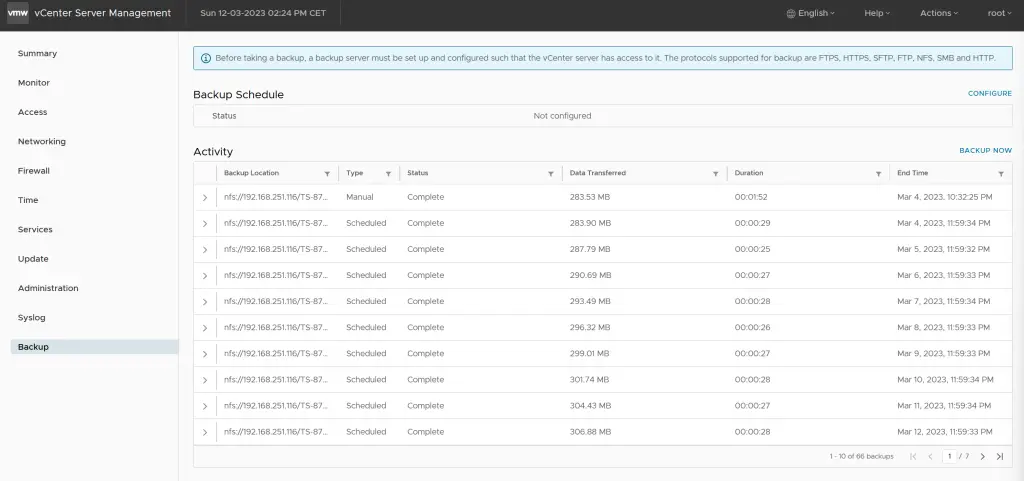Expand backup row ending Mar 9, 2023
1024x481 pixels.
point(204,354)
